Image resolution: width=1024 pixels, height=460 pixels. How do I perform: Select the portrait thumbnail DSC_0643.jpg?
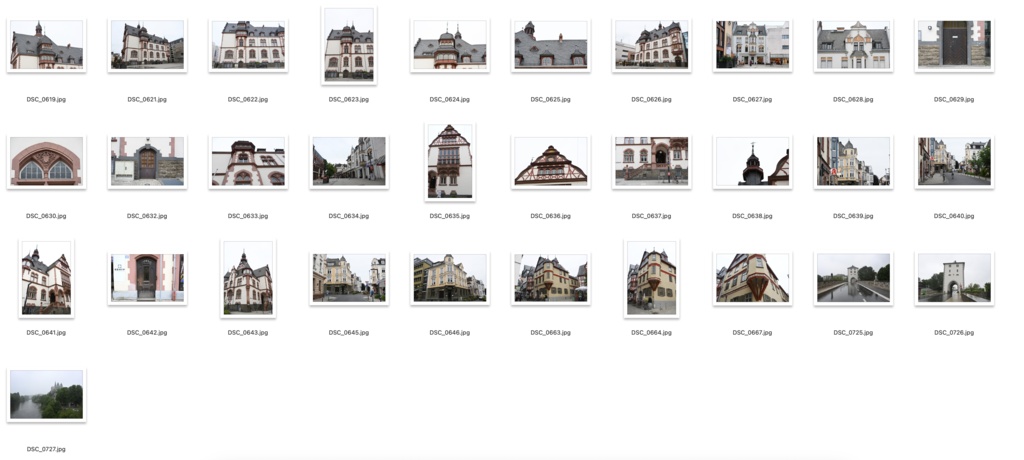tap(248, 278)
